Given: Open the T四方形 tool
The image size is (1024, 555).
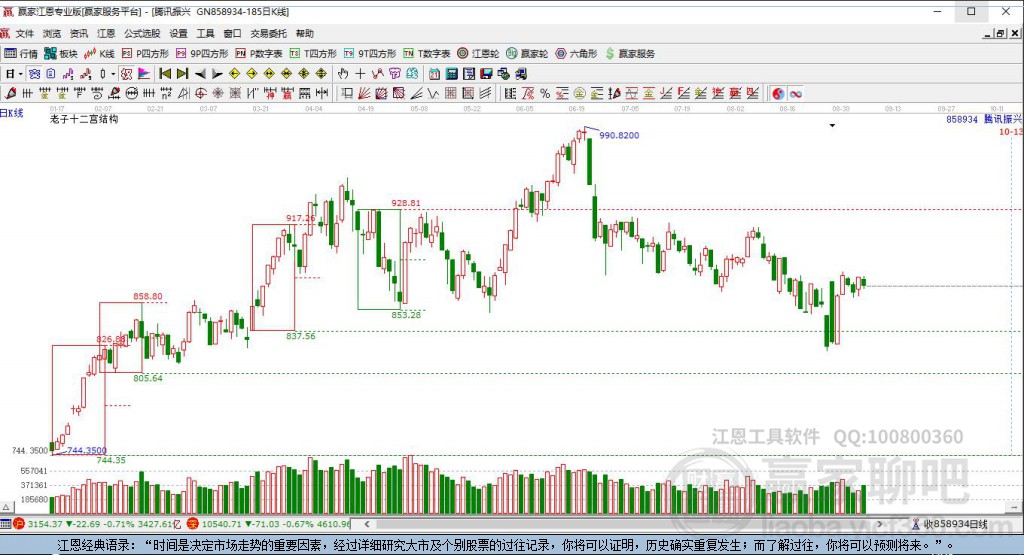Looking at the screenshot, I should tap(313, 54).
